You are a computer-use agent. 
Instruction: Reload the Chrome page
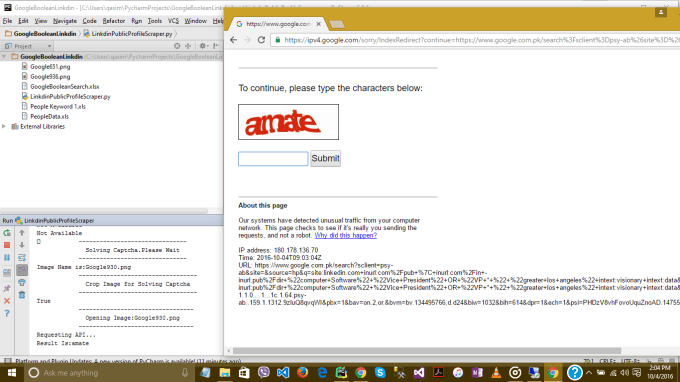(261, 40)
